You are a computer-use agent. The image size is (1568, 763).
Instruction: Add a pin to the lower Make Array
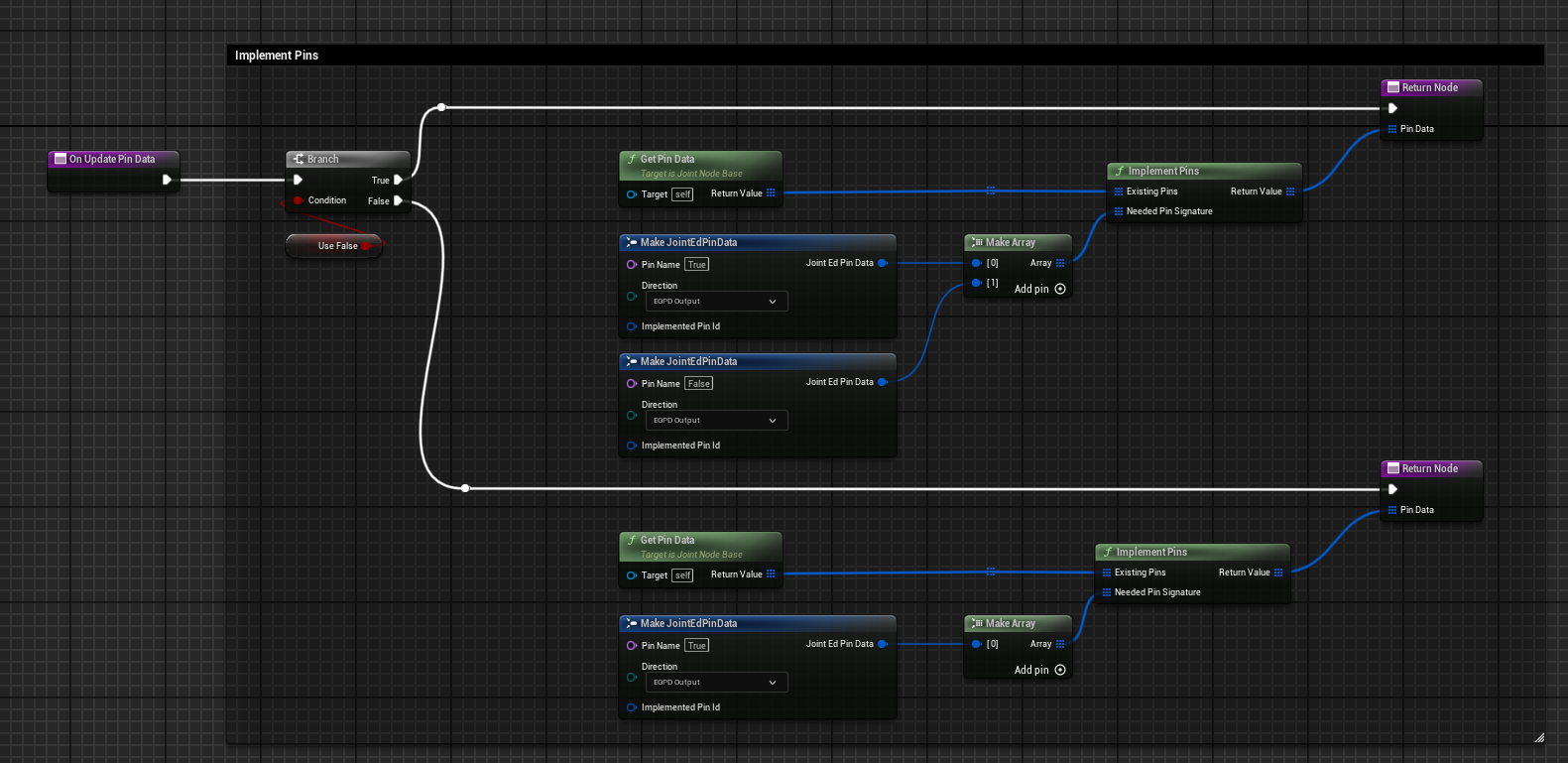pyautogui.click(x=1059, y=670)
